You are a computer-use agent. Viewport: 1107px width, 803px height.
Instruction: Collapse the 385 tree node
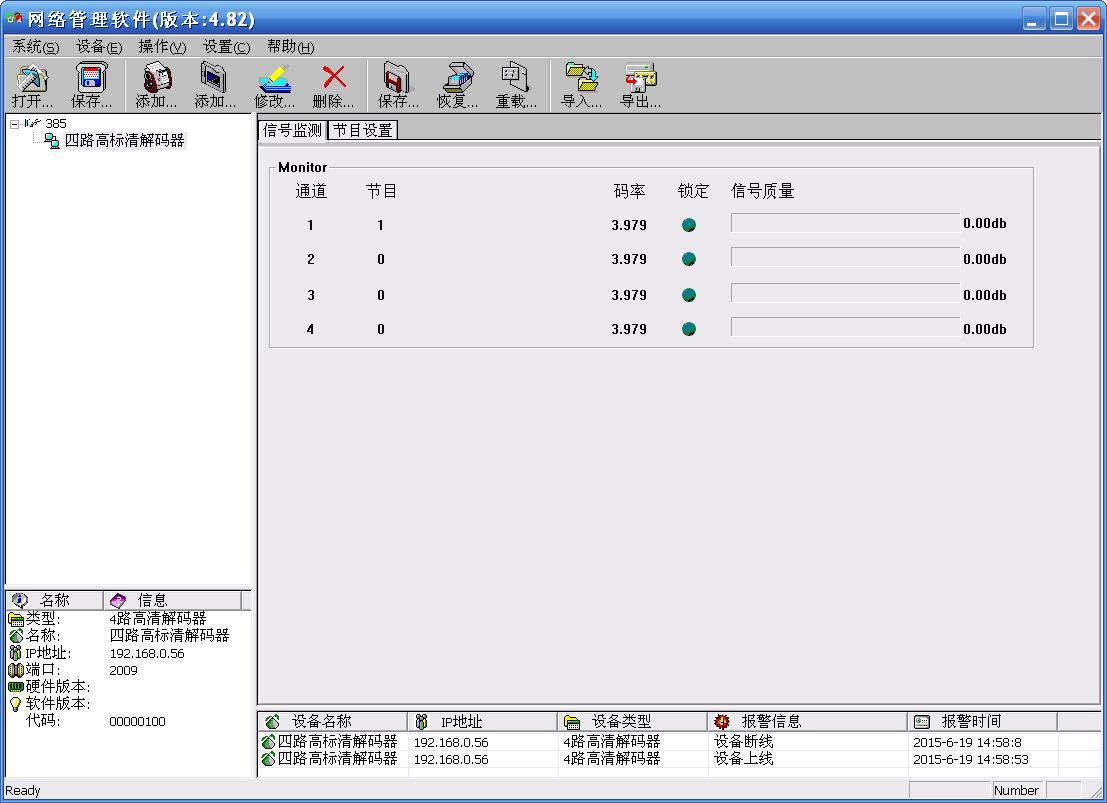14,124
